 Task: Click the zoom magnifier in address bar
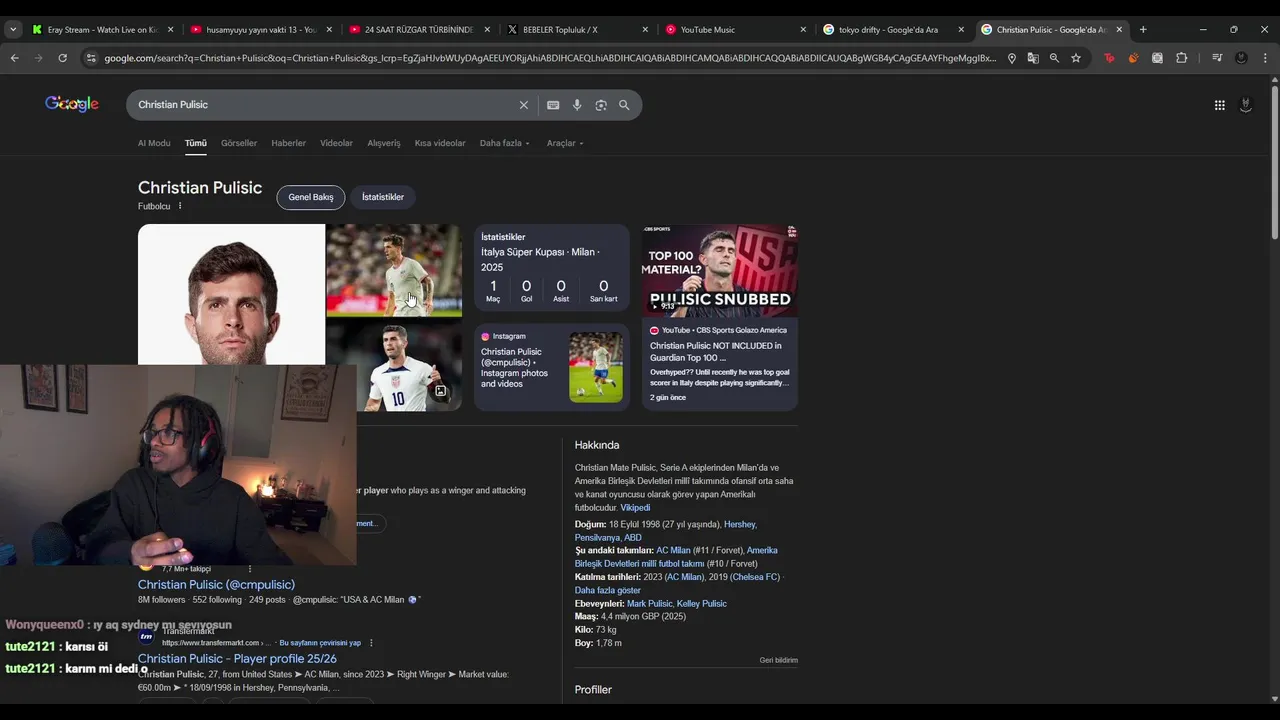coord(1054,58)
